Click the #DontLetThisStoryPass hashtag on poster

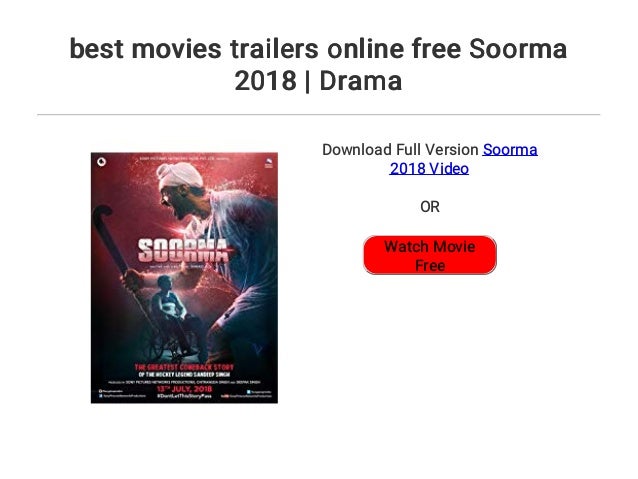coord(185,396)
